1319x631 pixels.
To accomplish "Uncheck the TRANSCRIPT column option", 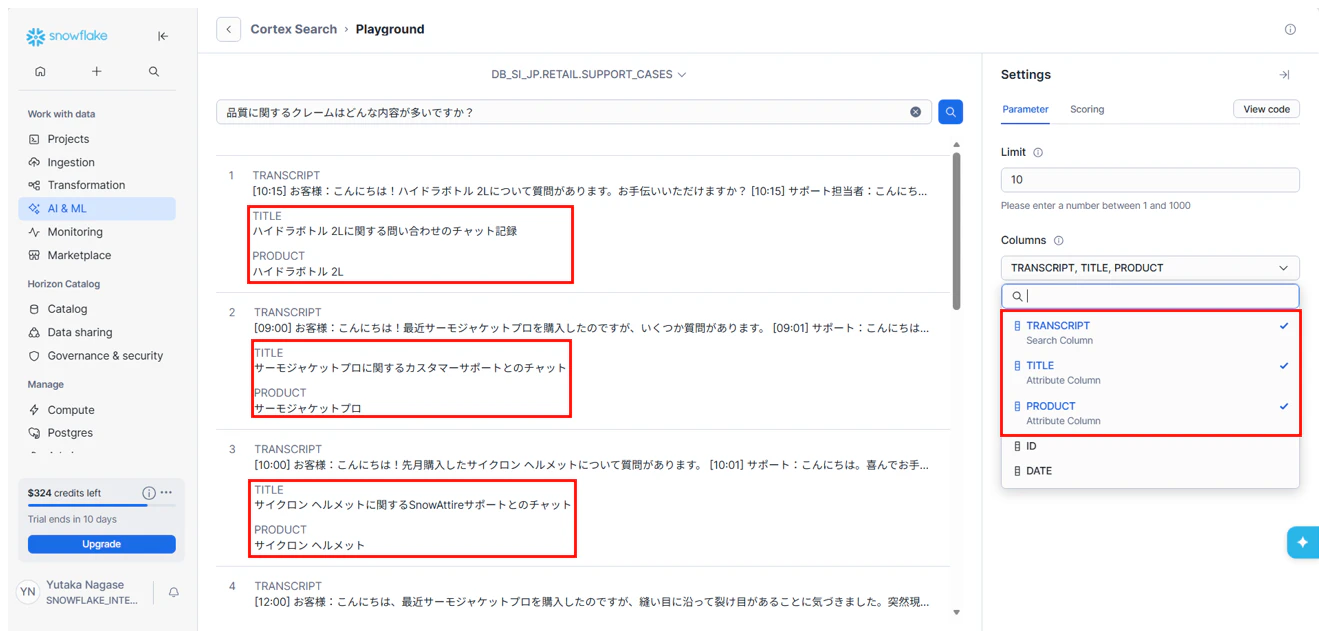I will click(1150, 332).
